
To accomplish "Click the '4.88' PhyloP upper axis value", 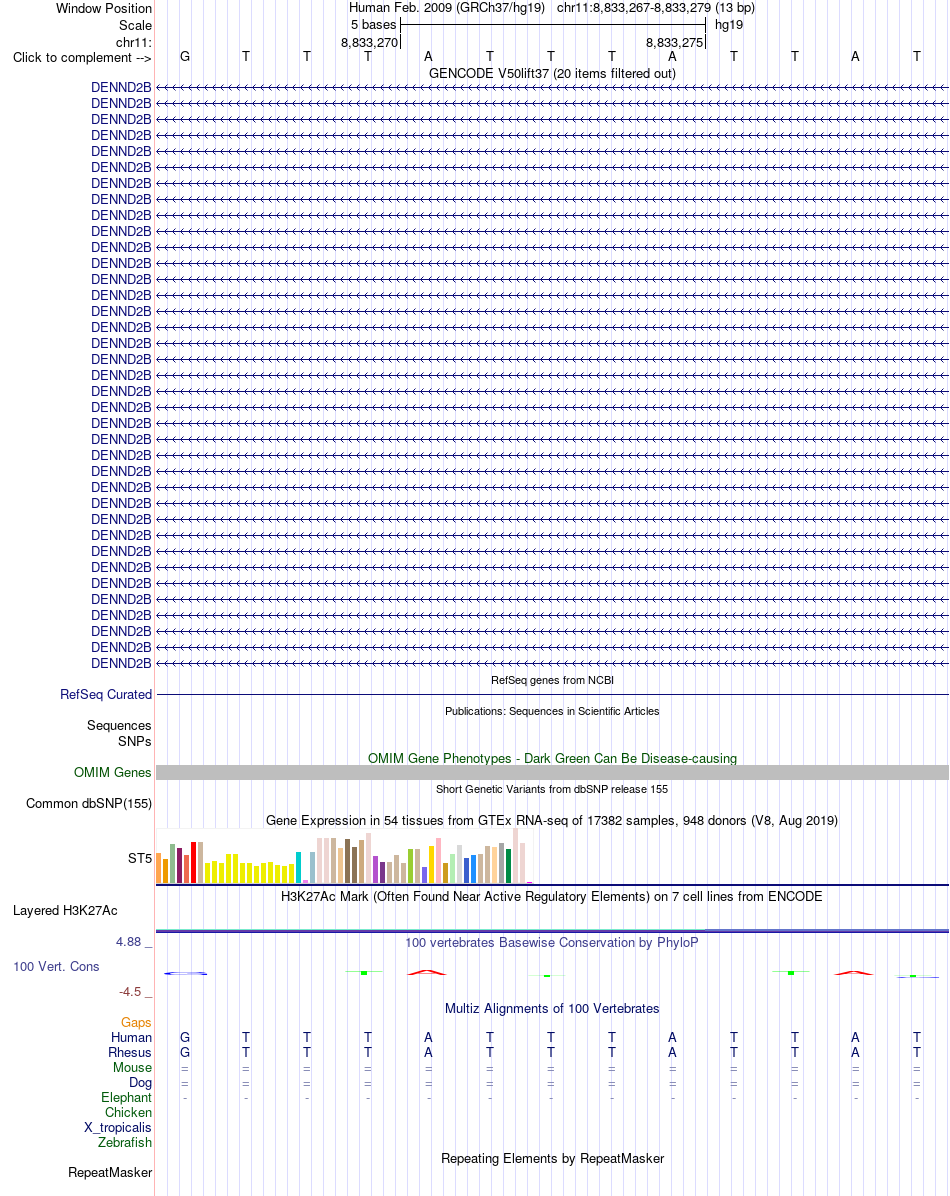I will [128, 942].
